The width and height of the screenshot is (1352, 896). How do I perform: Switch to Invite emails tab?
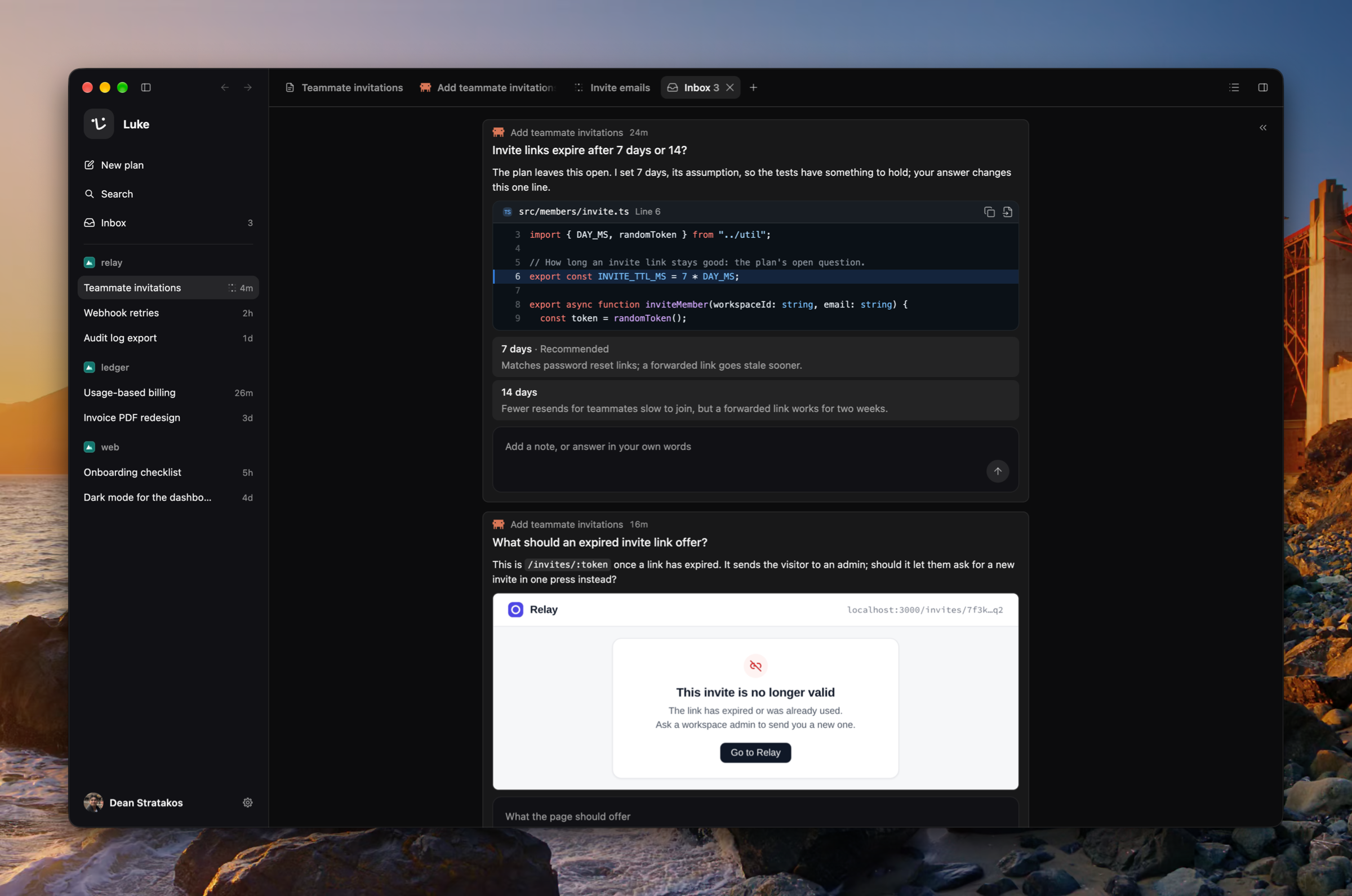612,87
